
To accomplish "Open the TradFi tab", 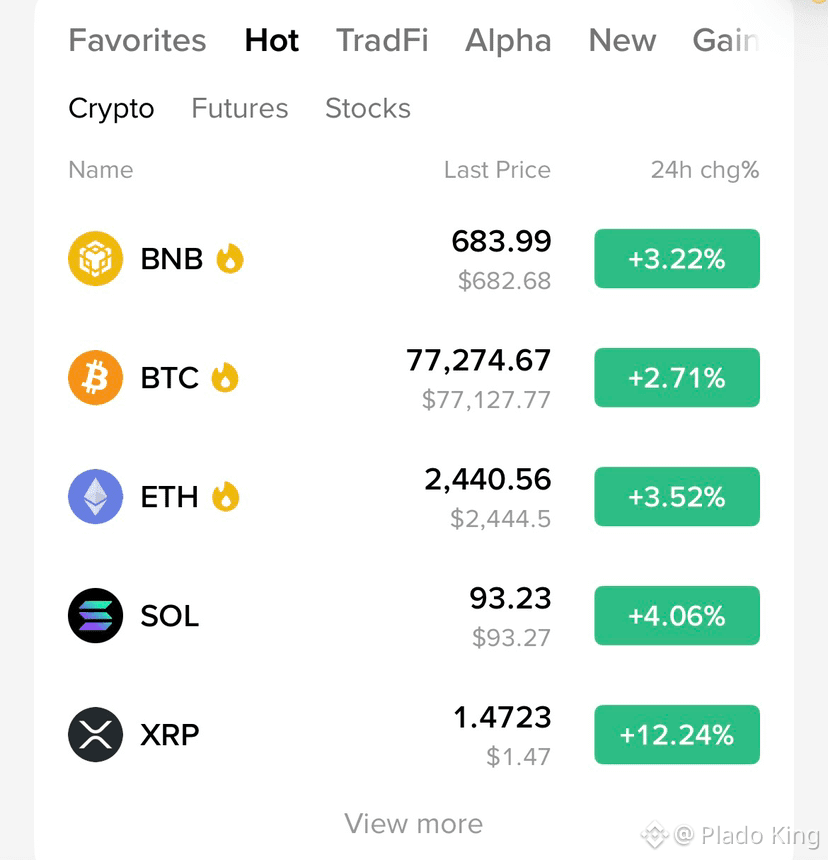I will [382, 41].
